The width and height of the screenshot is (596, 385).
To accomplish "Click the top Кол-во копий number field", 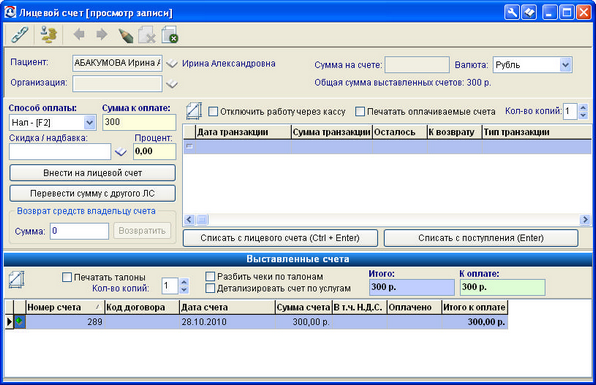I will [571, 111].
